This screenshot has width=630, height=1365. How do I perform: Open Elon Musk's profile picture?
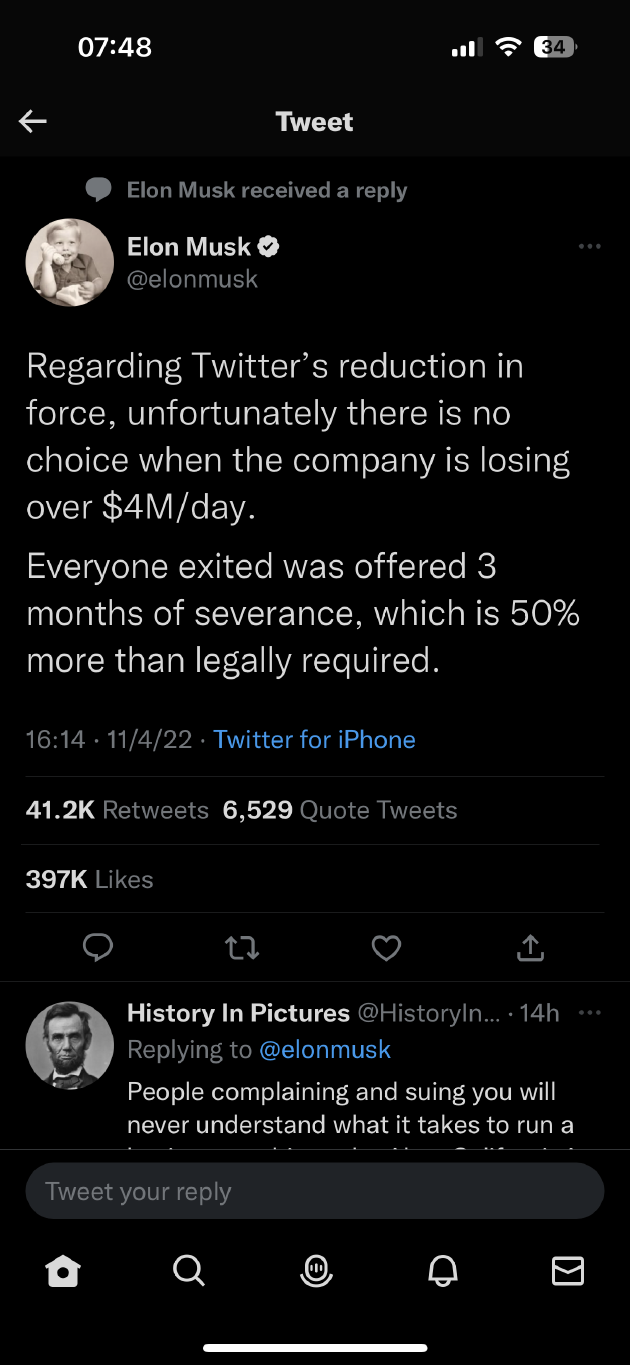click(69, 262)
